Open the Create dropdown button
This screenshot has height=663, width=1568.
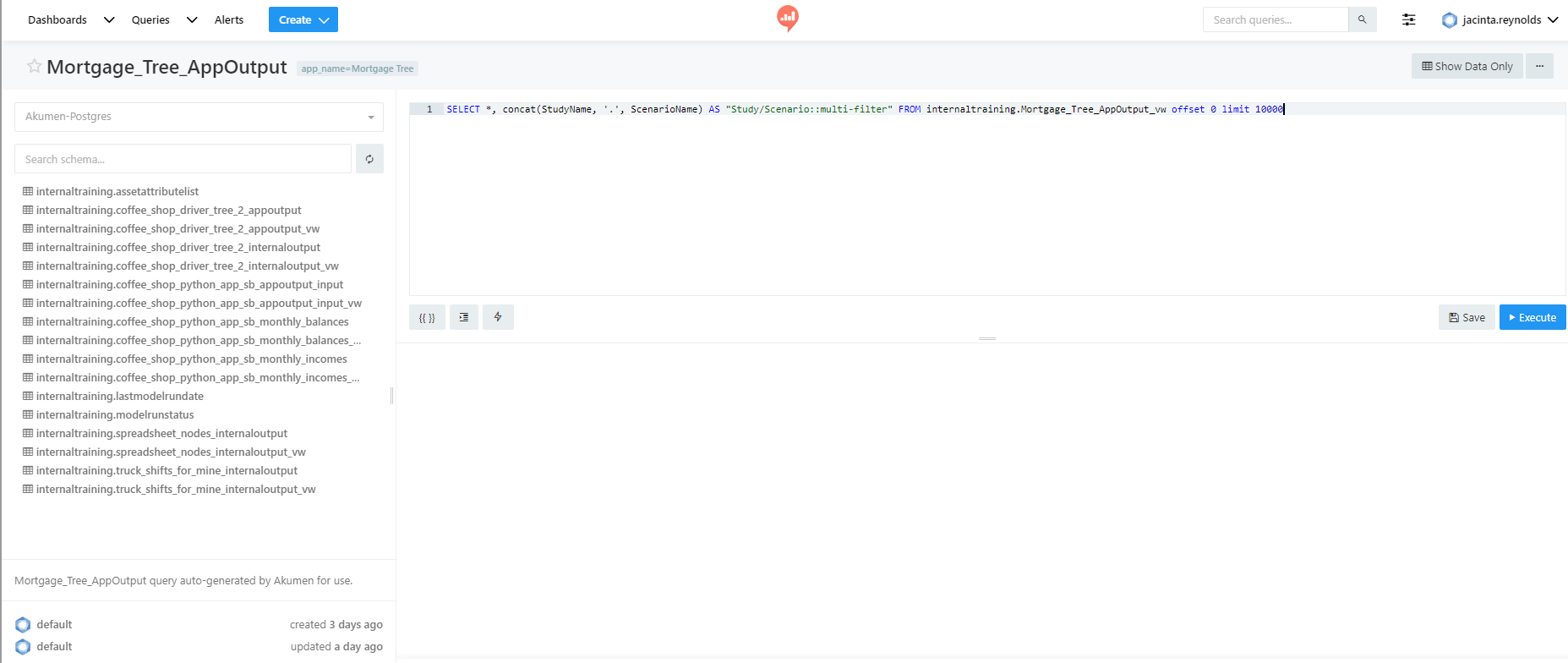pyautogui.click(x=303, y=19)
